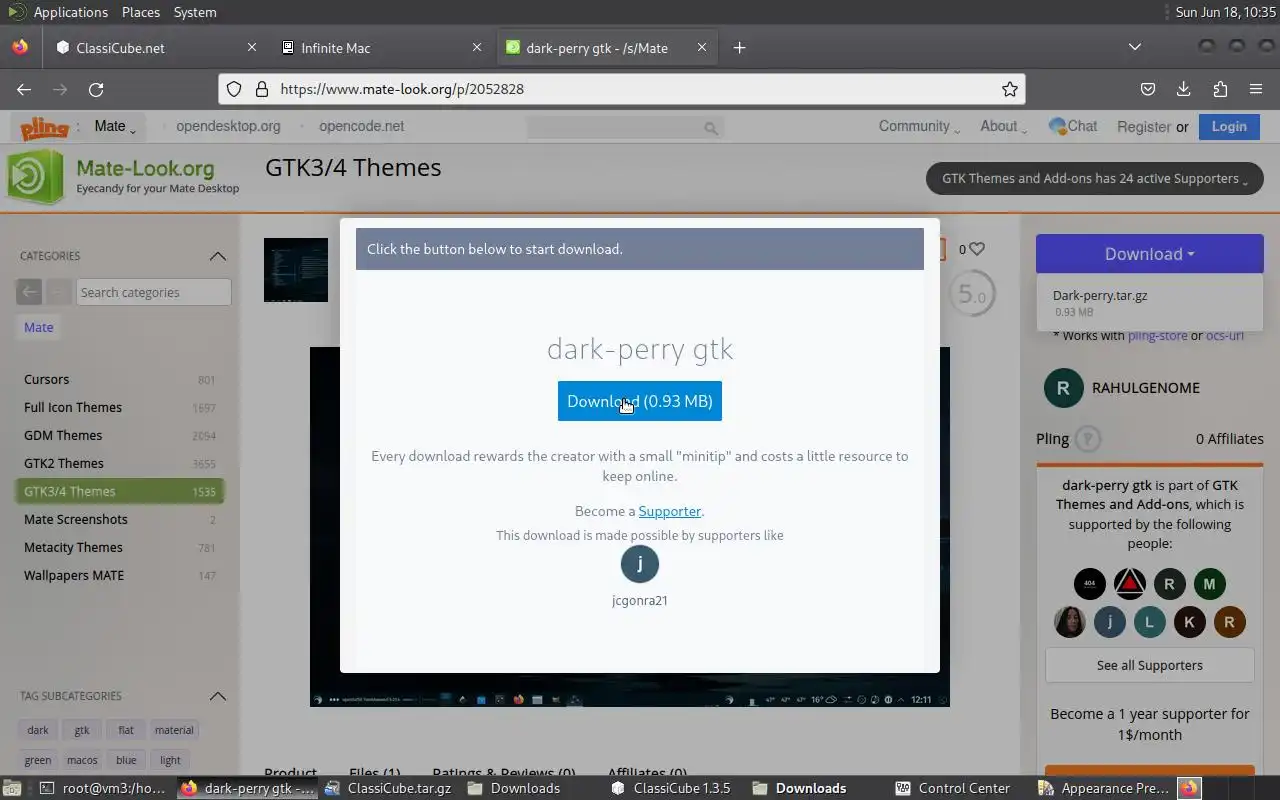Screen dimensions: 1280x800
Task: Click the jcgonra21 supporter avatar
Action: point(640,564)
